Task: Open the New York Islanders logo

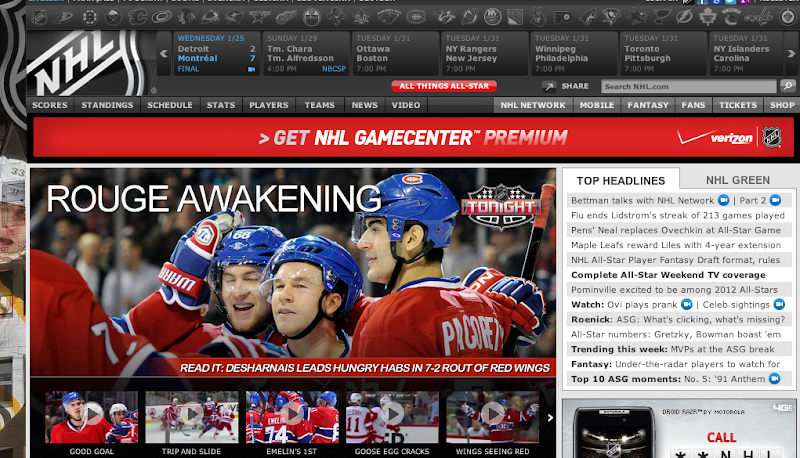Action: 492,17
